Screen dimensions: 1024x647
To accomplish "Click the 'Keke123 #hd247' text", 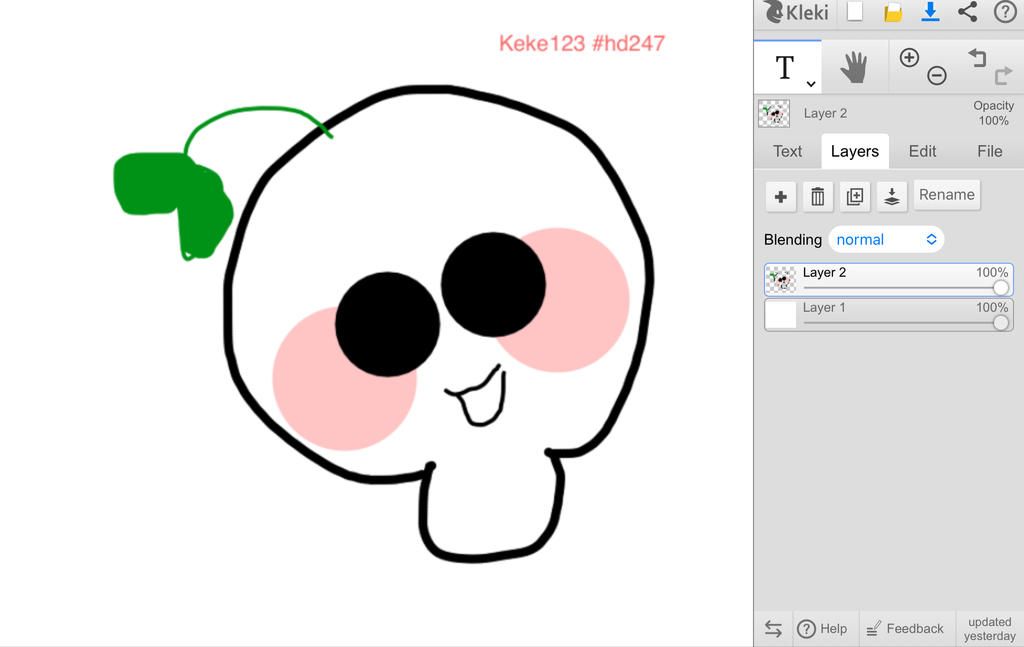I will click(x=582, y=43).
